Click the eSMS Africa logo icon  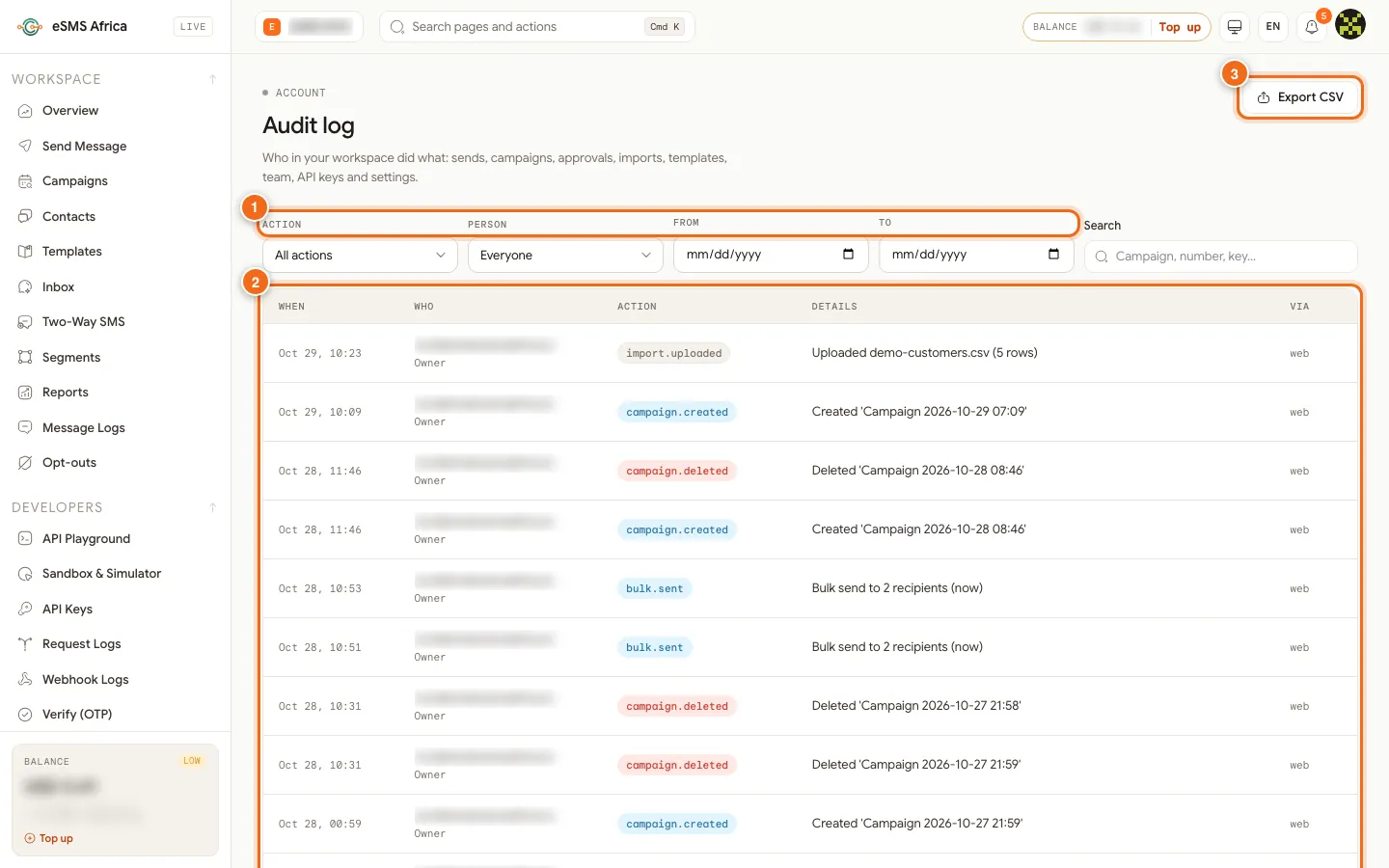click(x=30, y=27)
